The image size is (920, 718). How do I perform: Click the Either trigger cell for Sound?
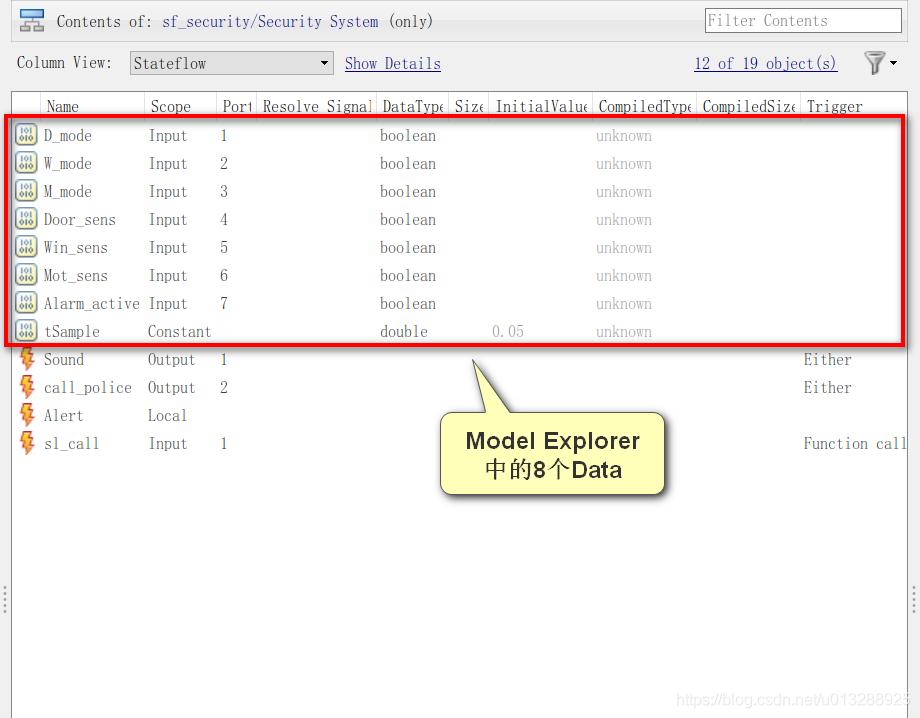point(827,360)
